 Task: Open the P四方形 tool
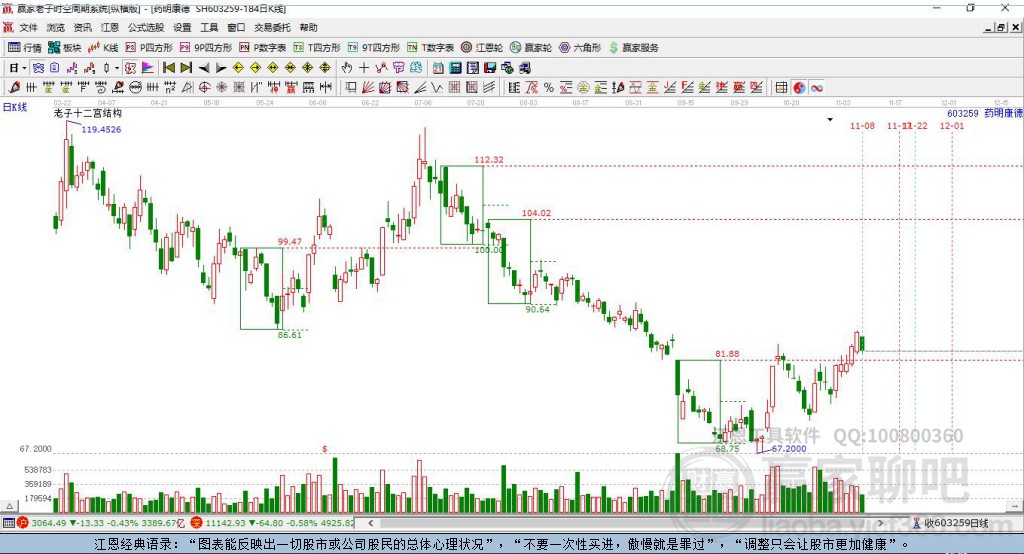pos(149,48)
